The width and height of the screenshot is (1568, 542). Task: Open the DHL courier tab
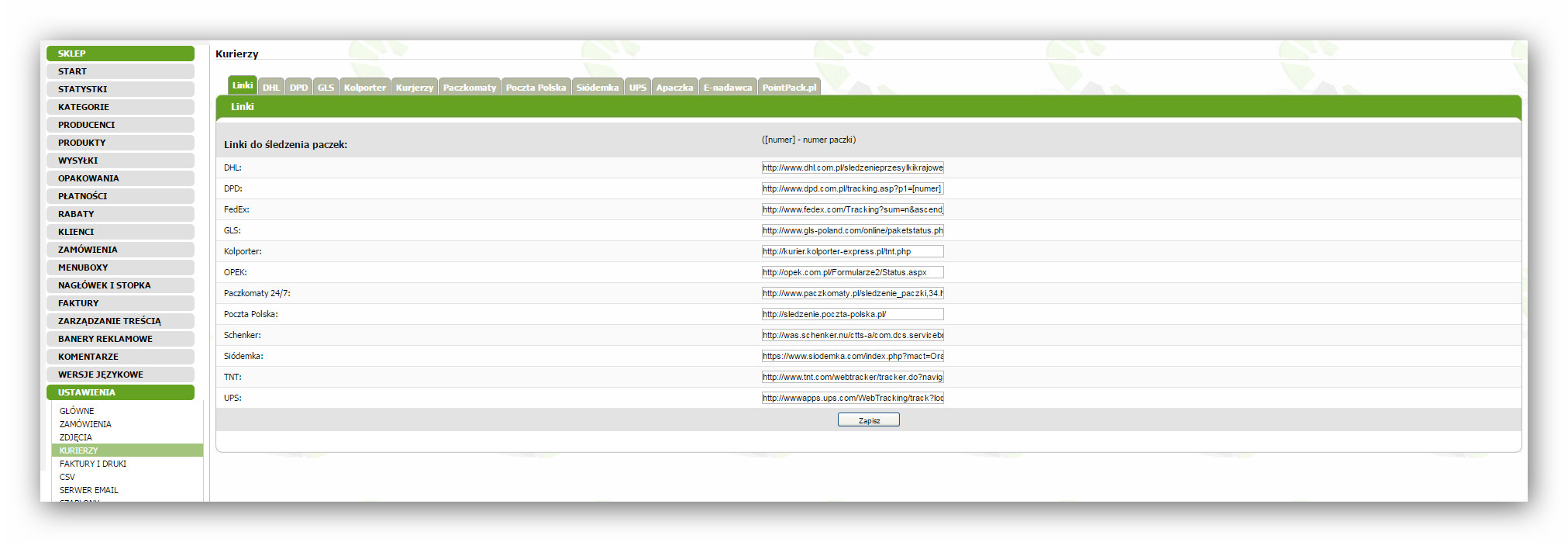(x=271, y=88)
